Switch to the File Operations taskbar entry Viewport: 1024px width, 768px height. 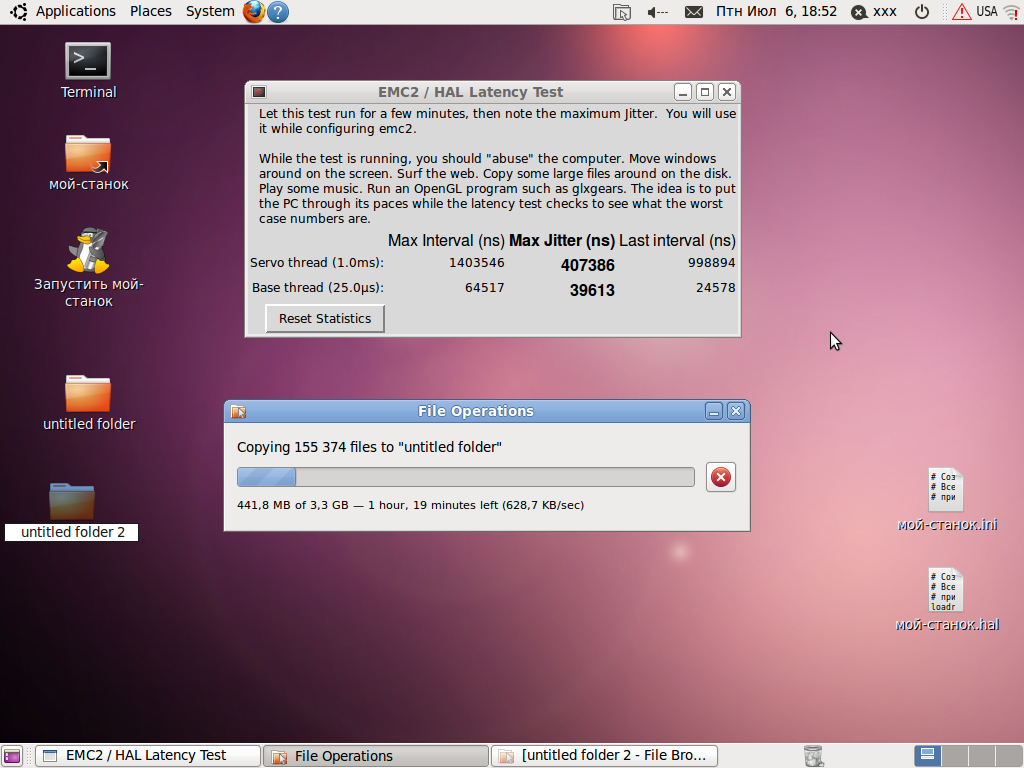376,756
